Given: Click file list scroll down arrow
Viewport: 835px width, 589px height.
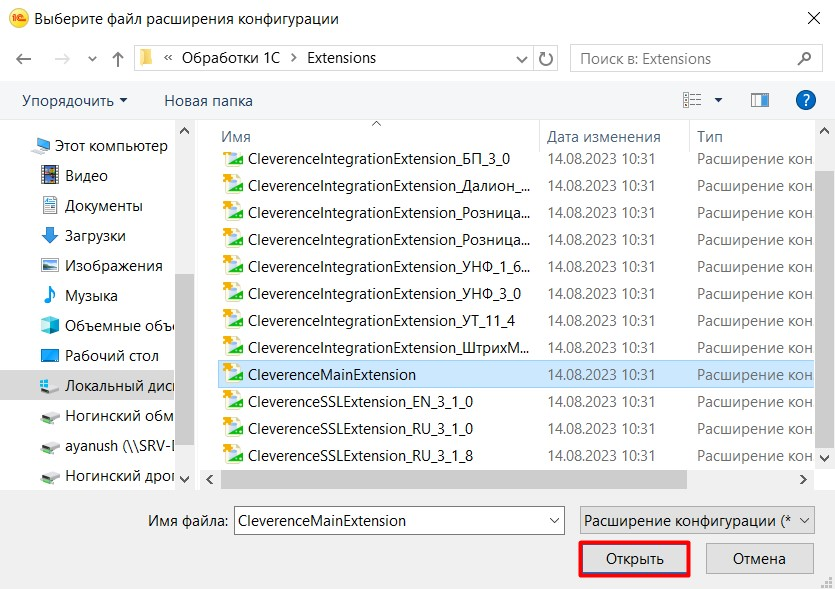Looking at the screenshot, I should click(824, 457).
